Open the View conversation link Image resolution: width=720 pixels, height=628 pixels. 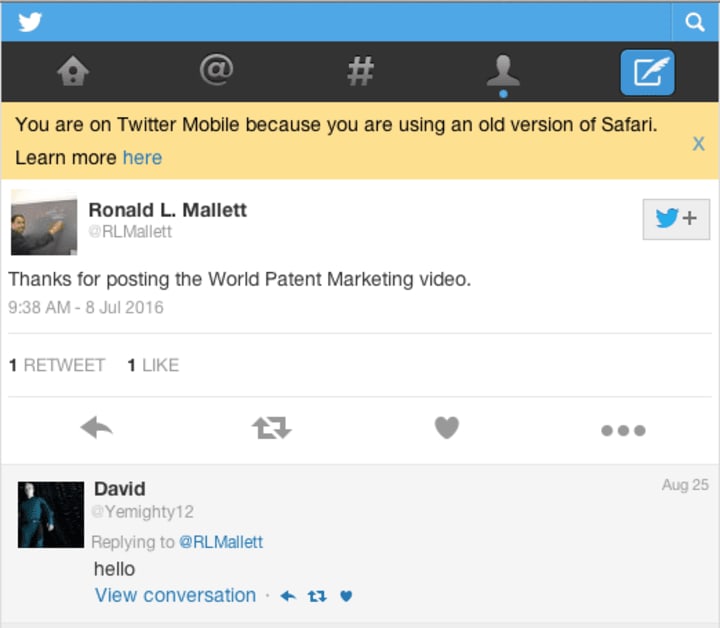coord(175,595)
